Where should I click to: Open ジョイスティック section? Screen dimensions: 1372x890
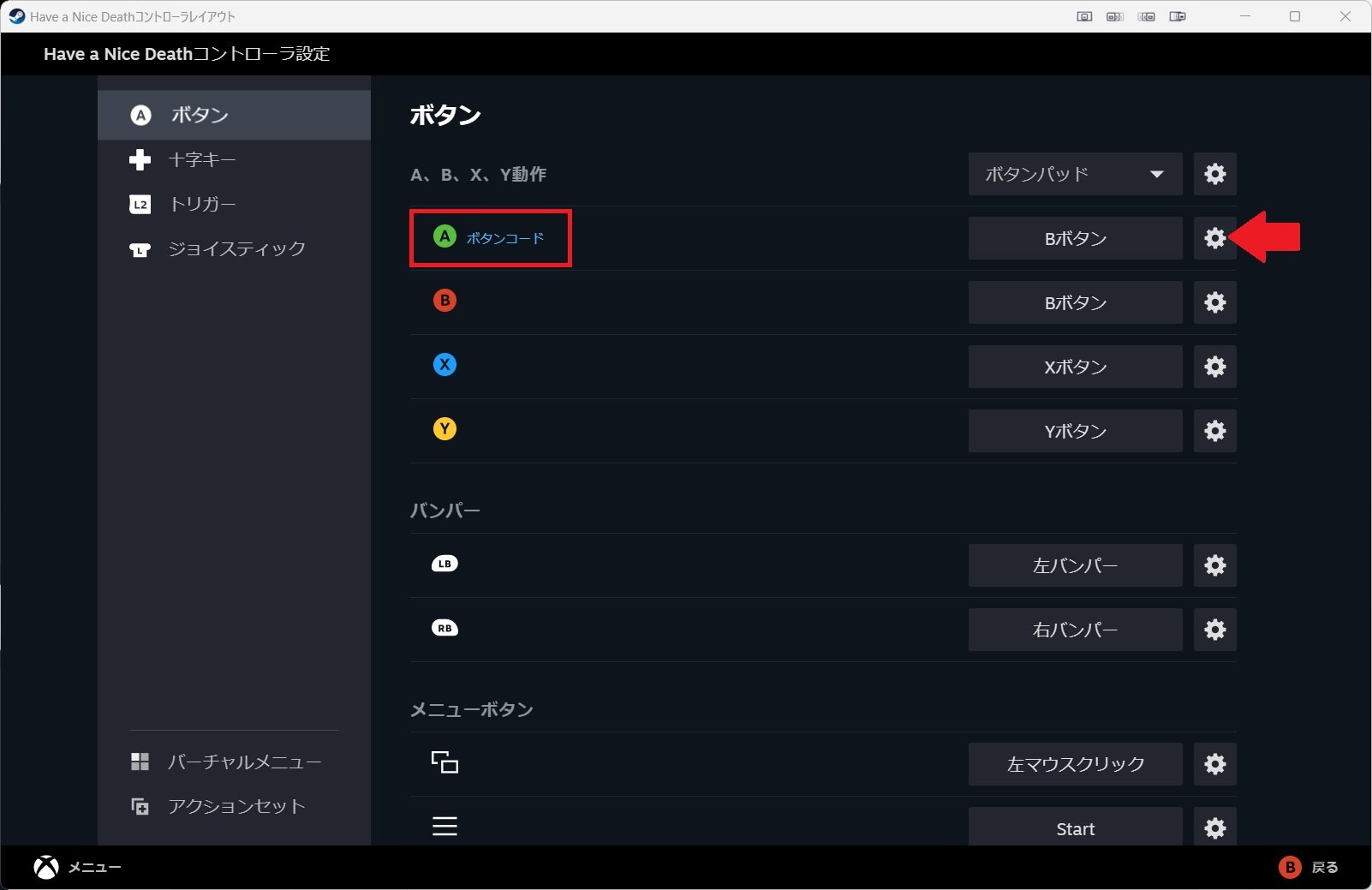click(x=234, y=248)
